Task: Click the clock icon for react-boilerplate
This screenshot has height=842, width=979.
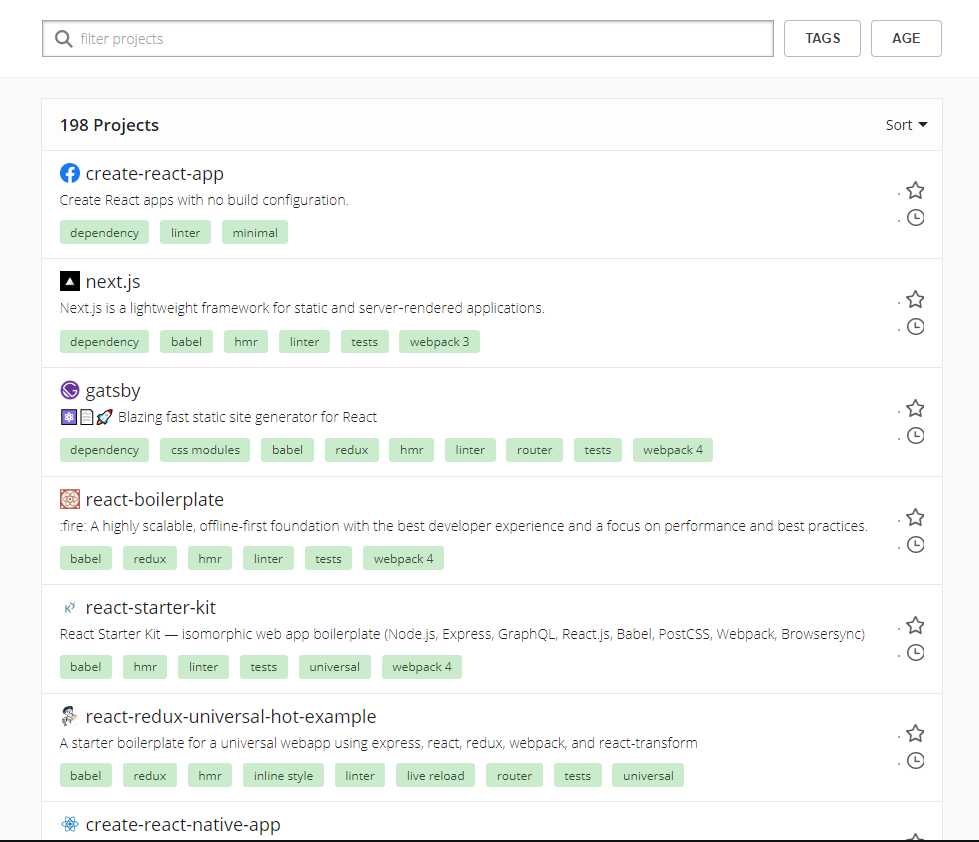Action: coord(915,545)
